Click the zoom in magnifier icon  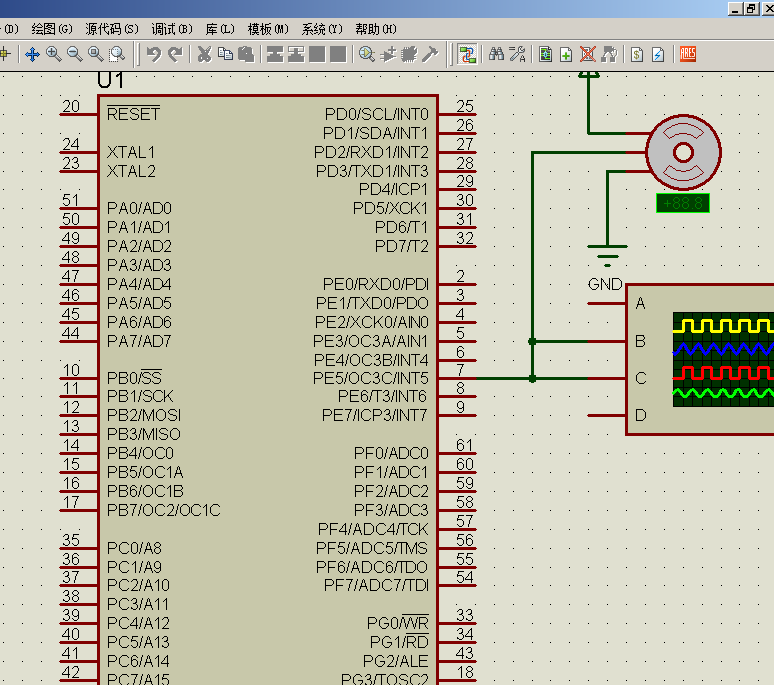53,54
